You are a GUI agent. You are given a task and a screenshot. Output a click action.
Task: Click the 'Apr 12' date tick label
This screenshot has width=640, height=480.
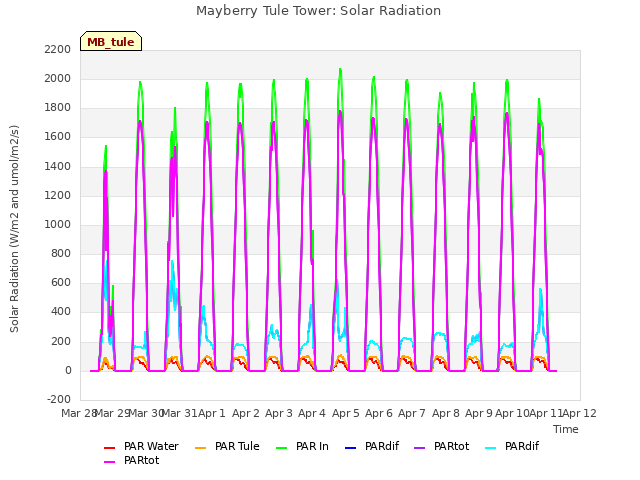(579, 413)
